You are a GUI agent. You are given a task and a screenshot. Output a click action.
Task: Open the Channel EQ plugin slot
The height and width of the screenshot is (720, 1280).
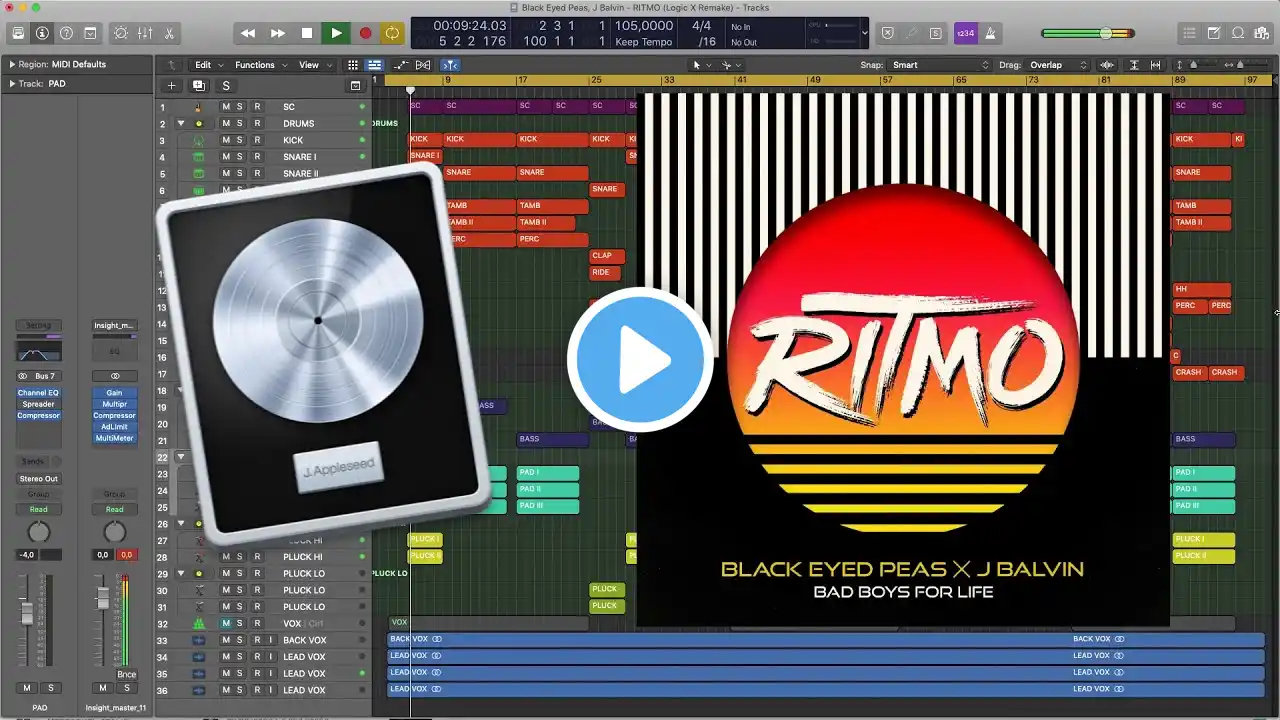pyautogui.click(x=39, y=393)
